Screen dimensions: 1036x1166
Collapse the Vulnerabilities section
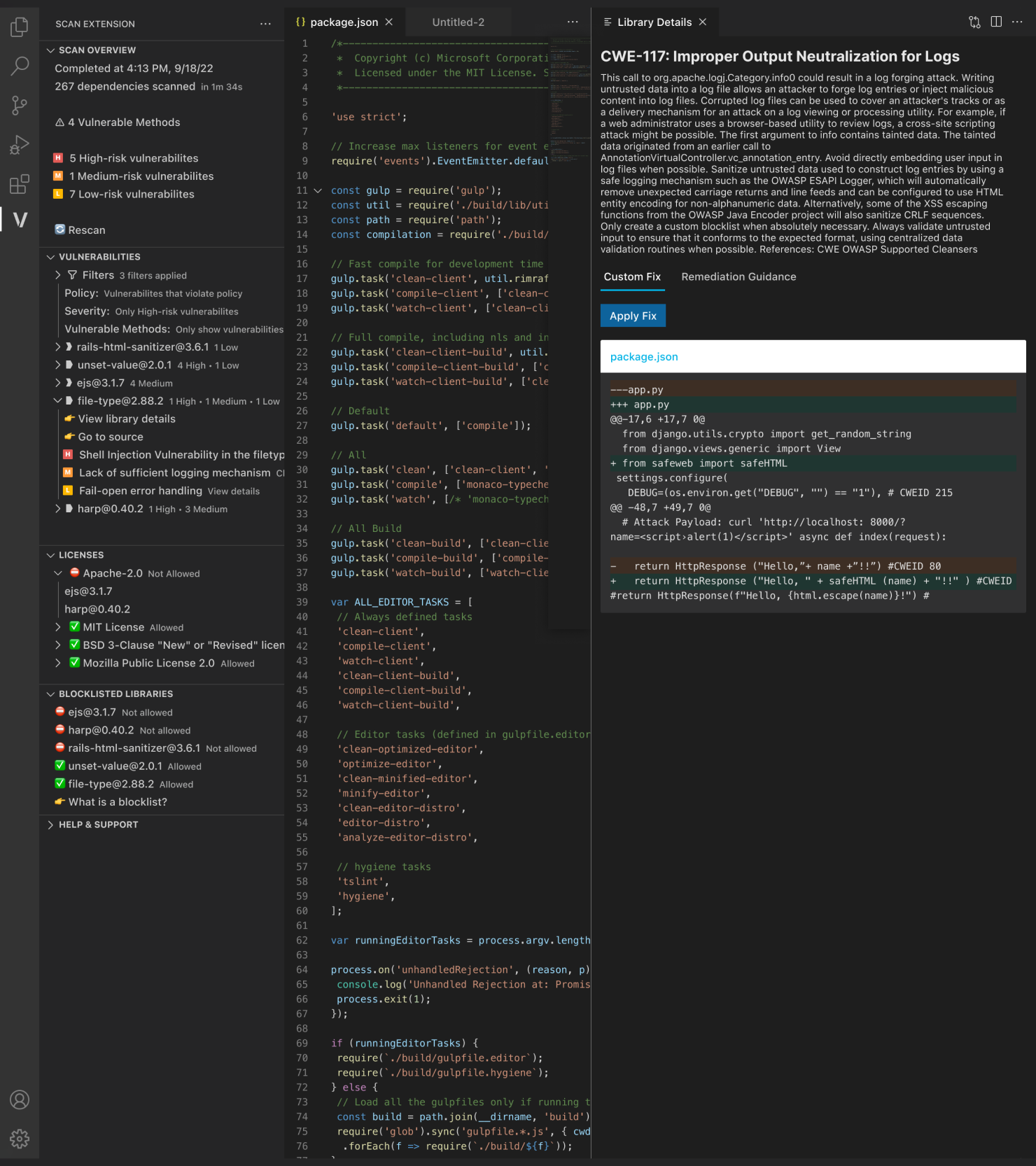pos(50,257)
